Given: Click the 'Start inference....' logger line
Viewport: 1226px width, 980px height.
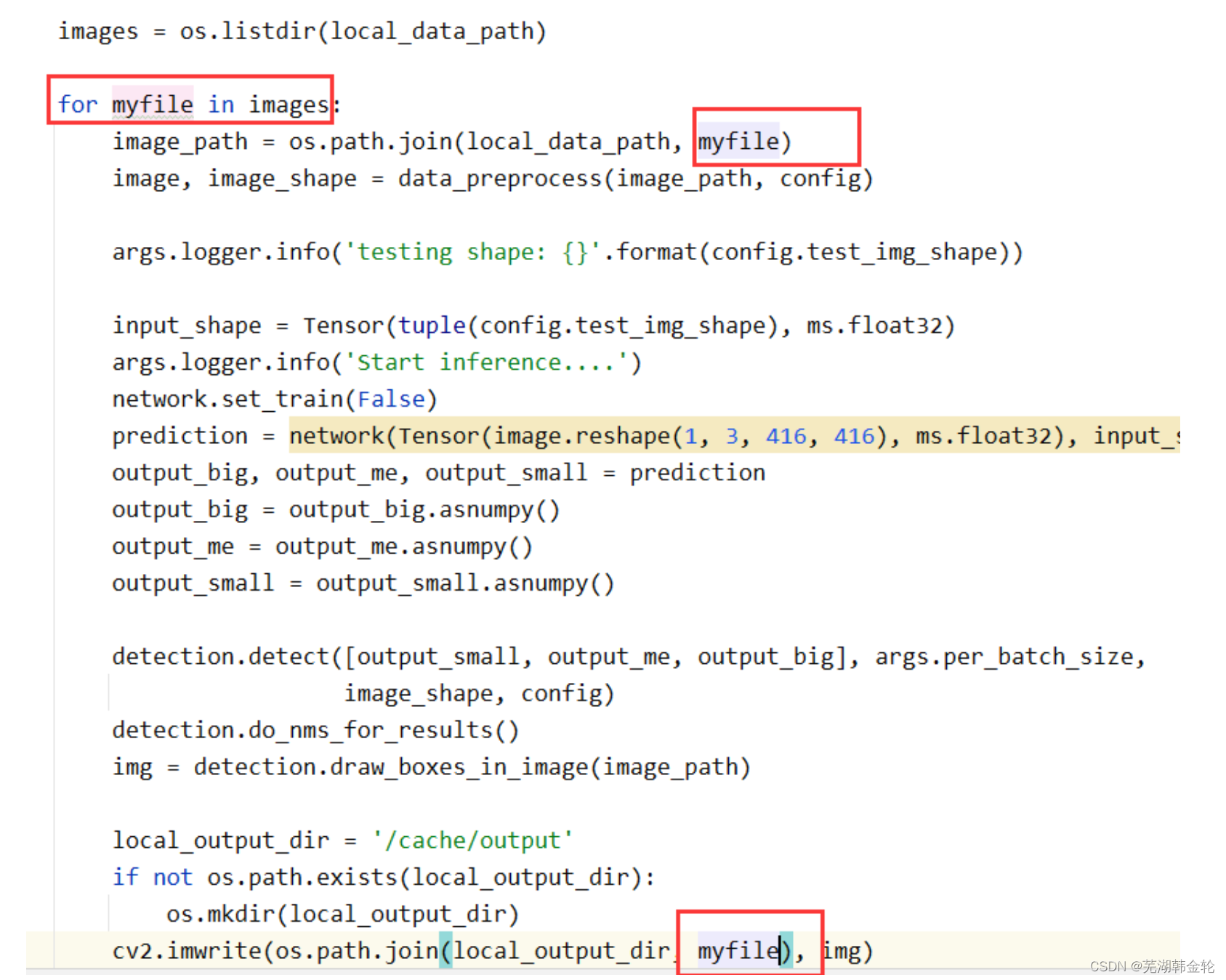Looking at the screenshot, I should 376,363.
